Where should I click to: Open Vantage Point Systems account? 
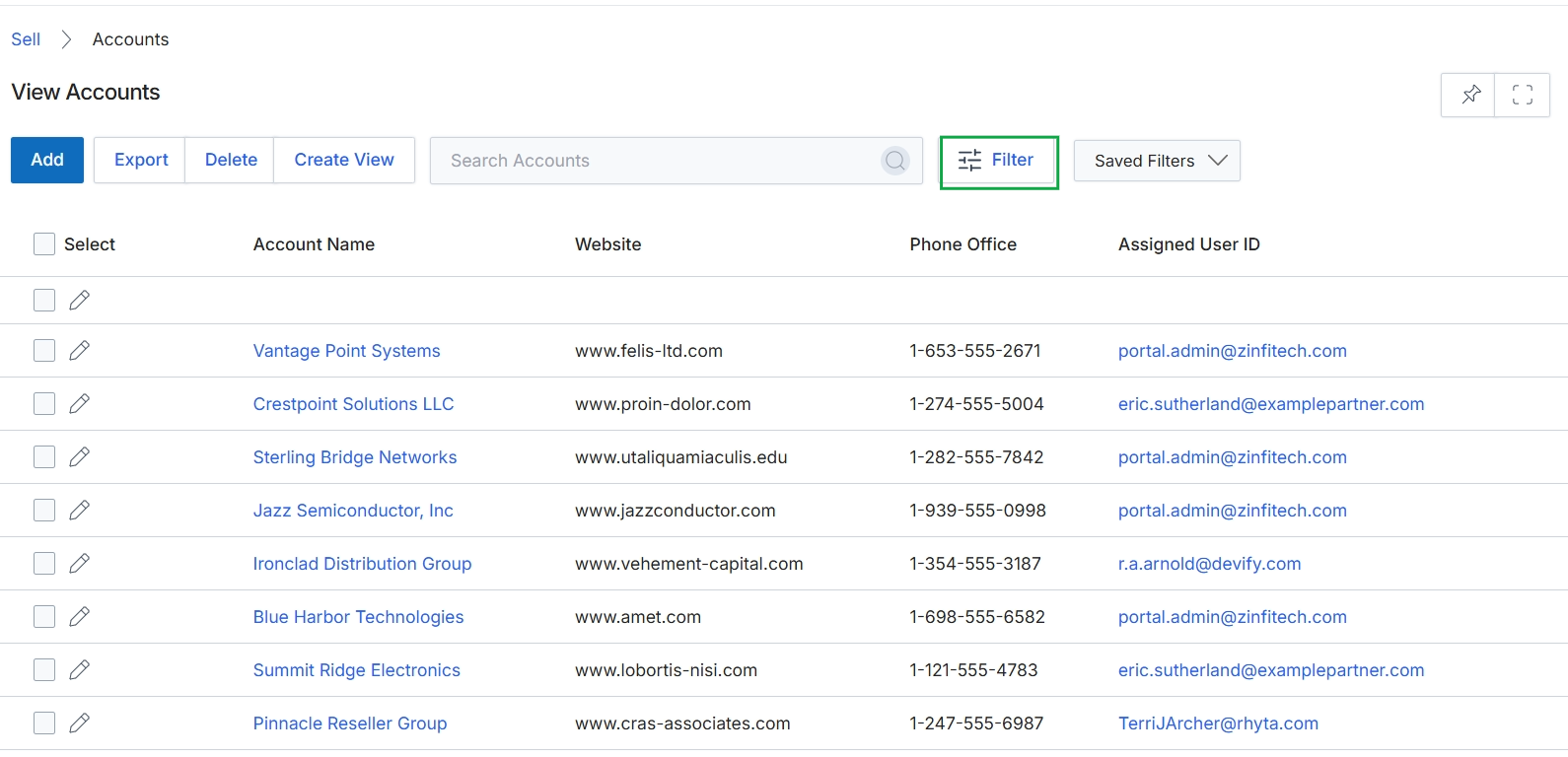347,351
